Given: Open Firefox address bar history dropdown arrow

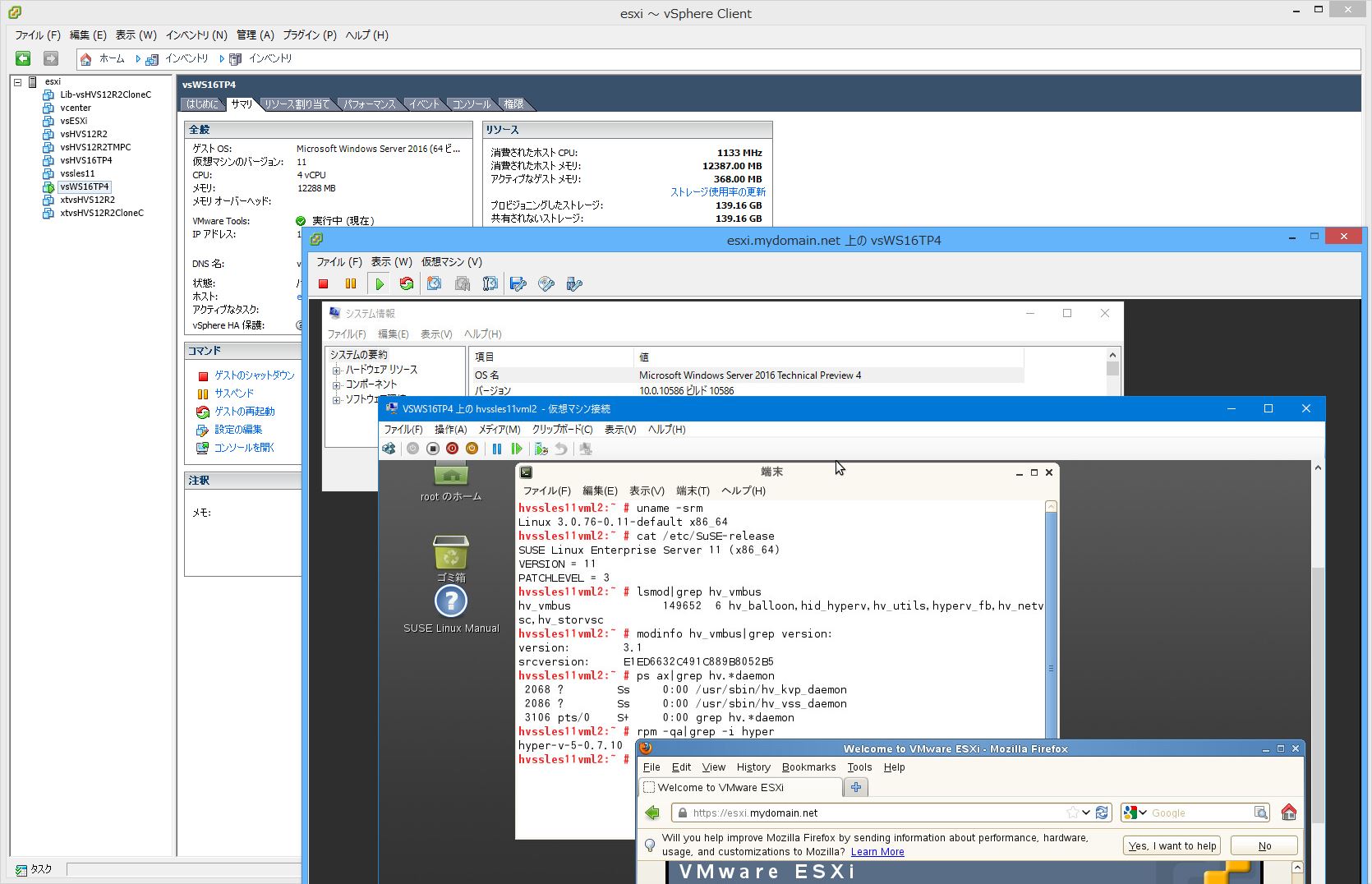Looking at the screenshot, I should pyautogui.click(x=1086, y=813).
